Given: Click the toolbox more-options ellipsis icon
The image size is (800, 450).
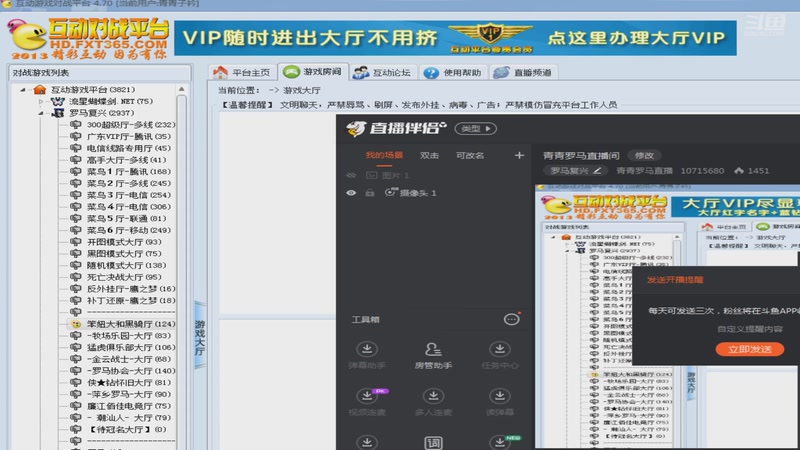Looking at the screenshot, I should (x=511, y=319).
